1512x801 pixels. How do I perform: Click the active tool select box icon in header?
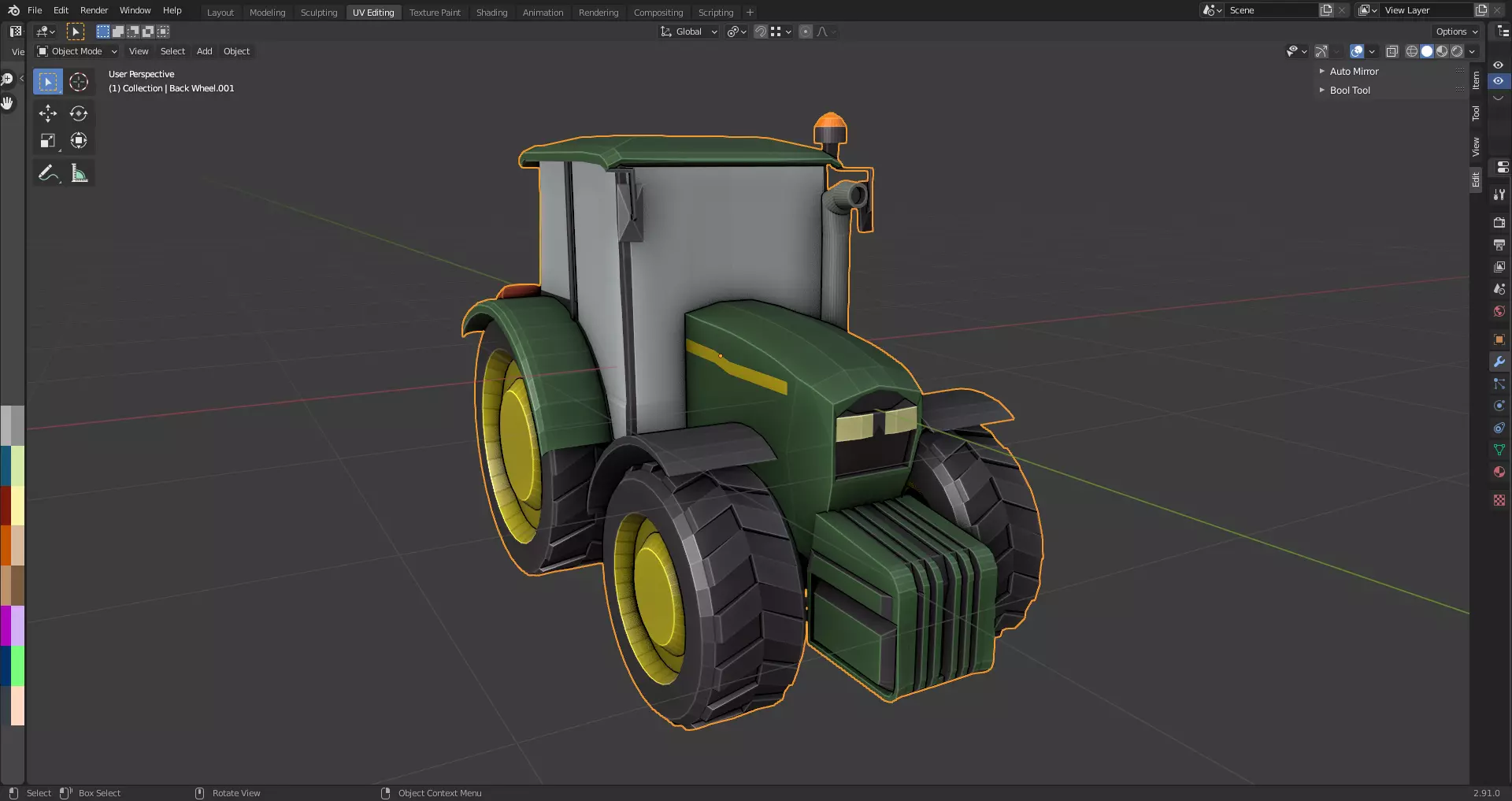pyautogui.click(x=76, y=32)
